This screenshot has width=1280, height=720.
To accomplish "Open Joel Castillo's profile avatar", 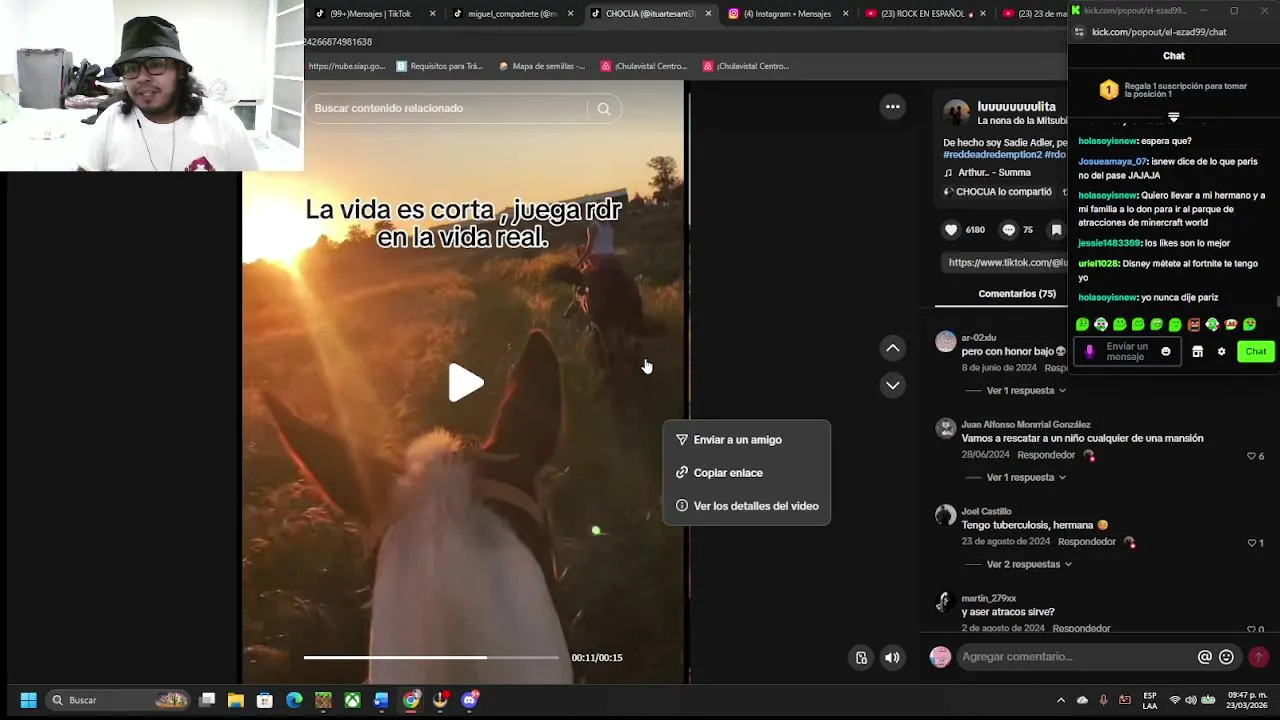I will (945, 516).
